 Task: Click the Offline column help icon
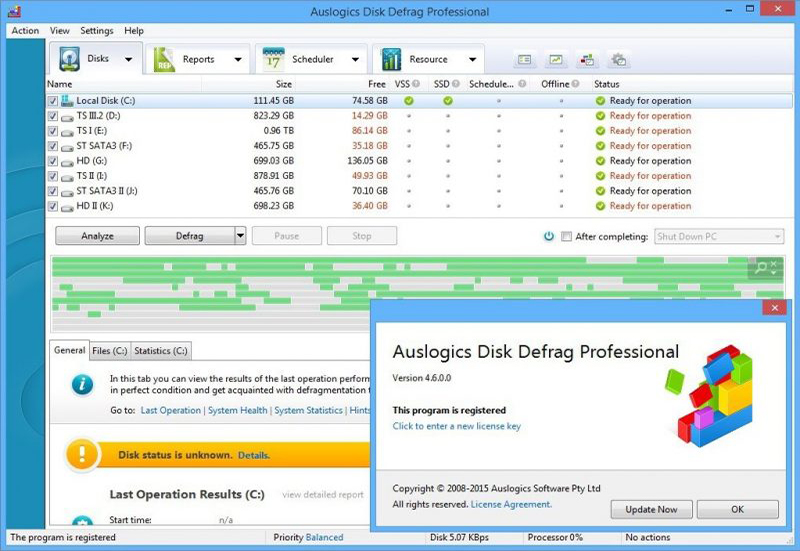(x=576, y=84)
